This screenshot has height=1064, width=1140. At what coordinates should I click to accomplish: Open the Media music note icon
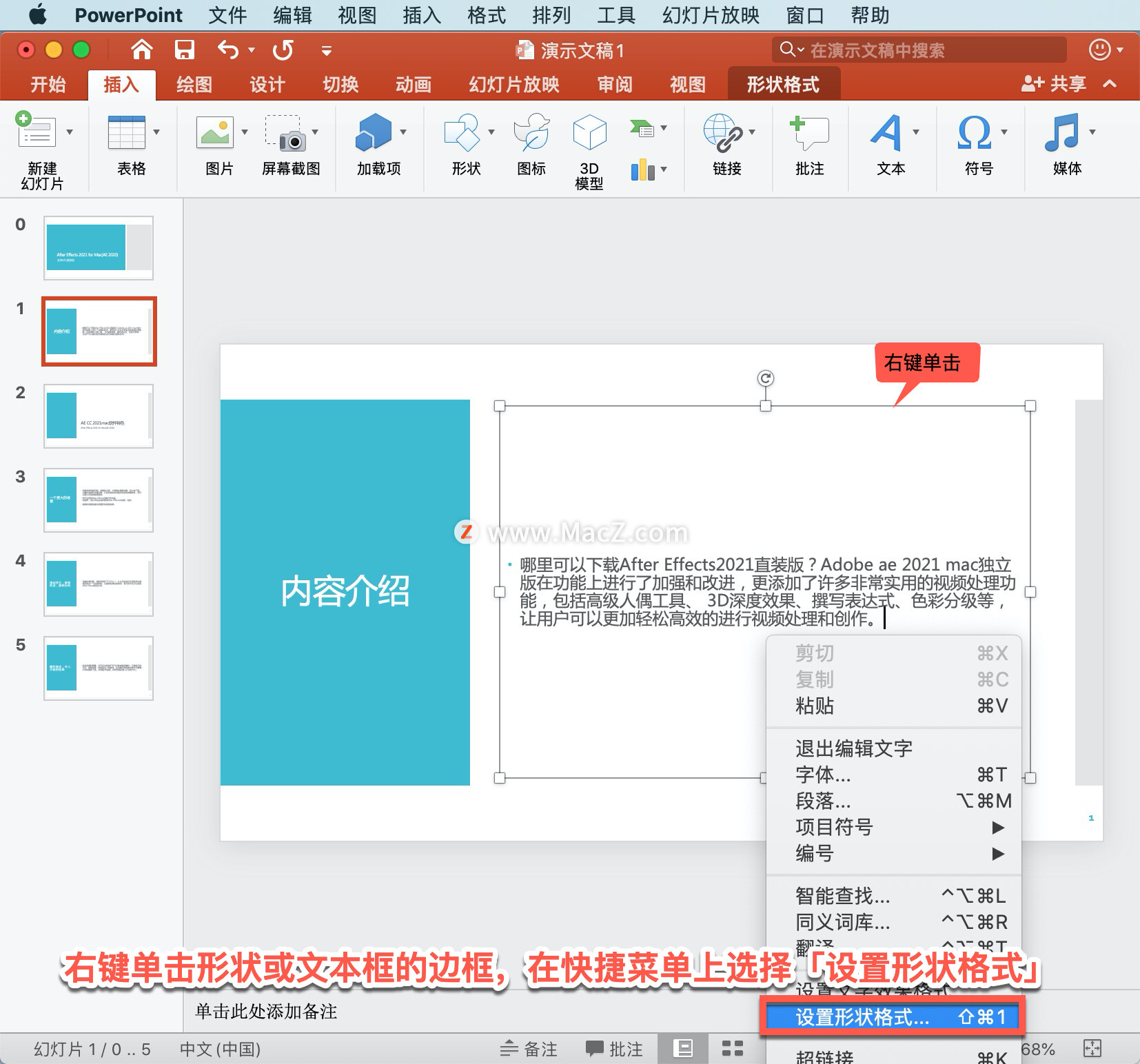coord(1061,132)
